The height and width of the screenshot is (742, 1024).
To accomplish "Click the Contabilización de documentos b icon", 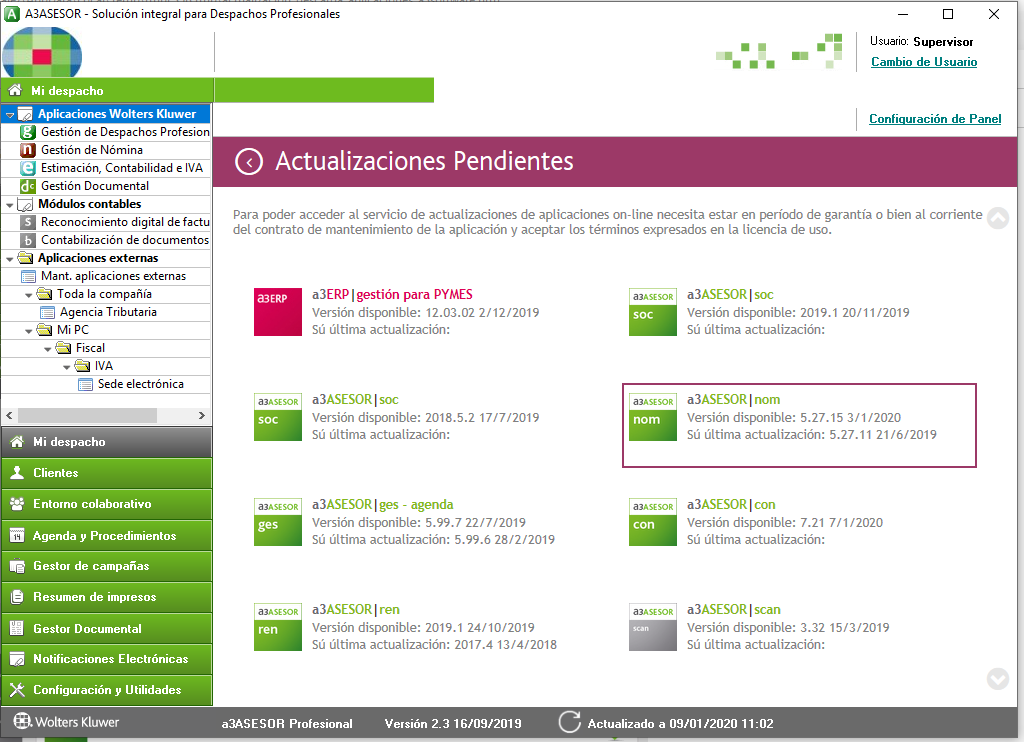I will pos(27,240).
